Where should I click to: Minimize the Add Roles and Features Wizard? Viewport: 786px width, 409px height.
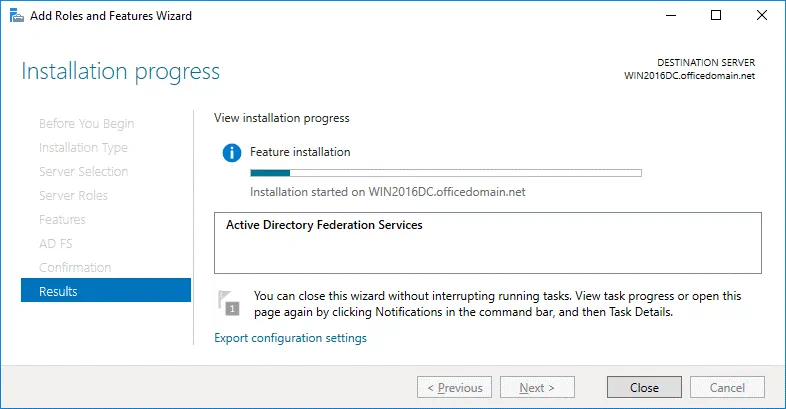669,16
